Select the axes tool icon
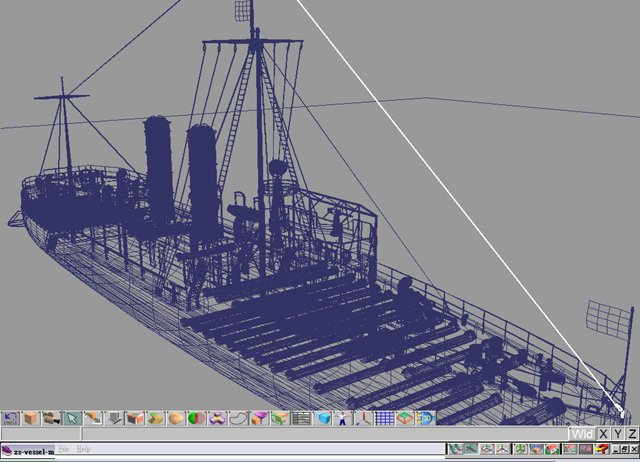Image resolution: width=640 pixels, height=462 pixels. [364, 418]
